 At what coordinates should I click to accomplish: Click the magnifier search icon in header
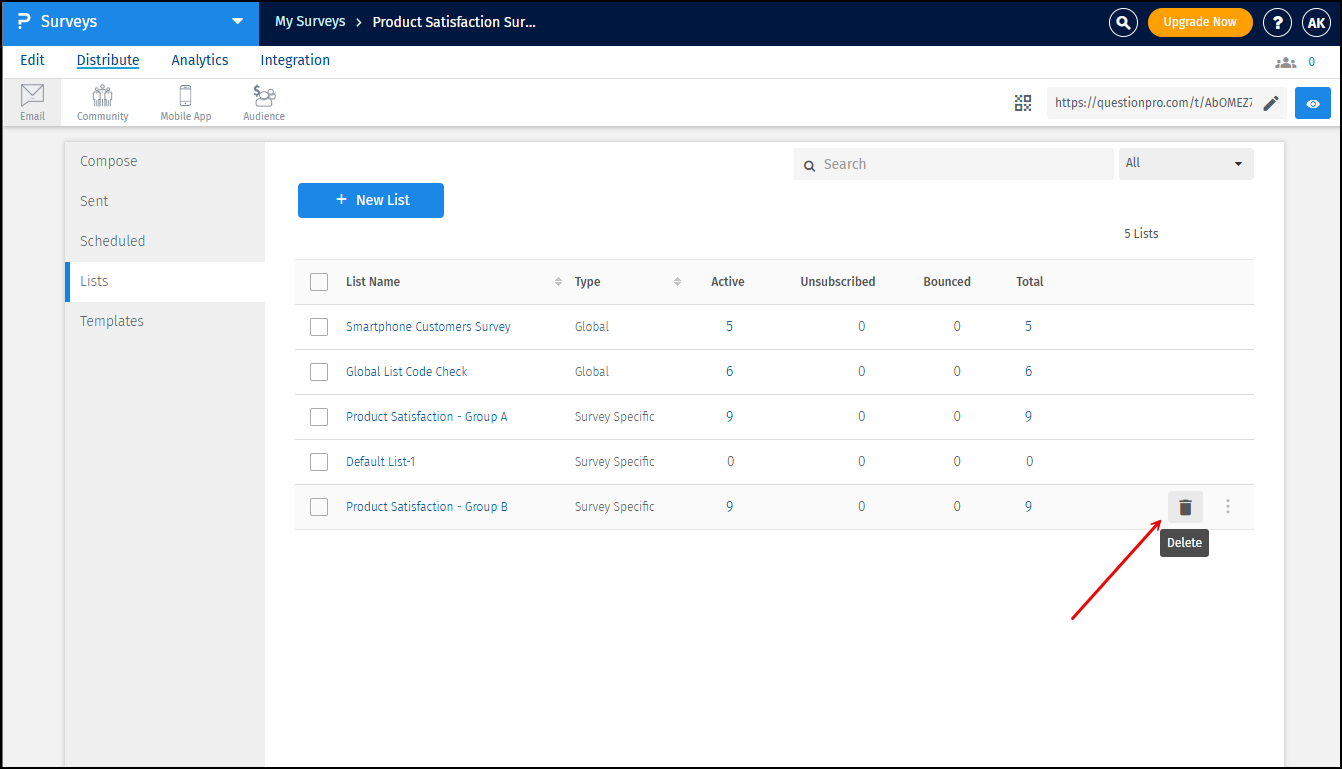(1124, 23)
